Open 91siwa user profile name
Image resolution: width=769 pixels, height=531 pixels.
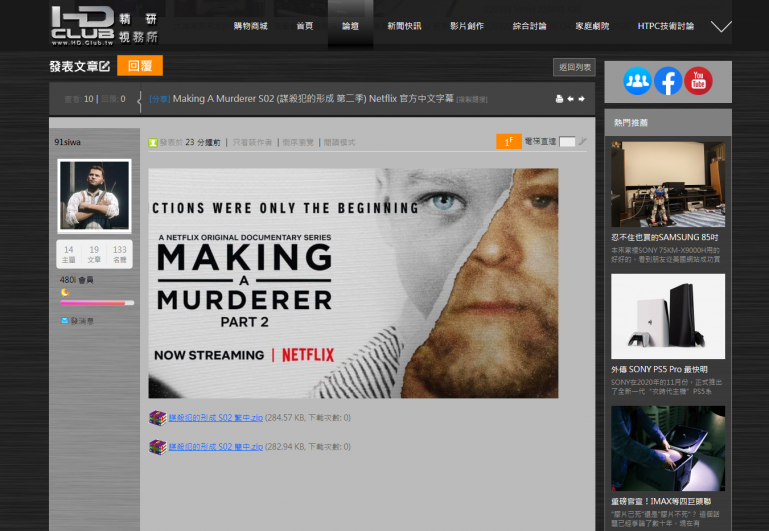coord(67,142)
